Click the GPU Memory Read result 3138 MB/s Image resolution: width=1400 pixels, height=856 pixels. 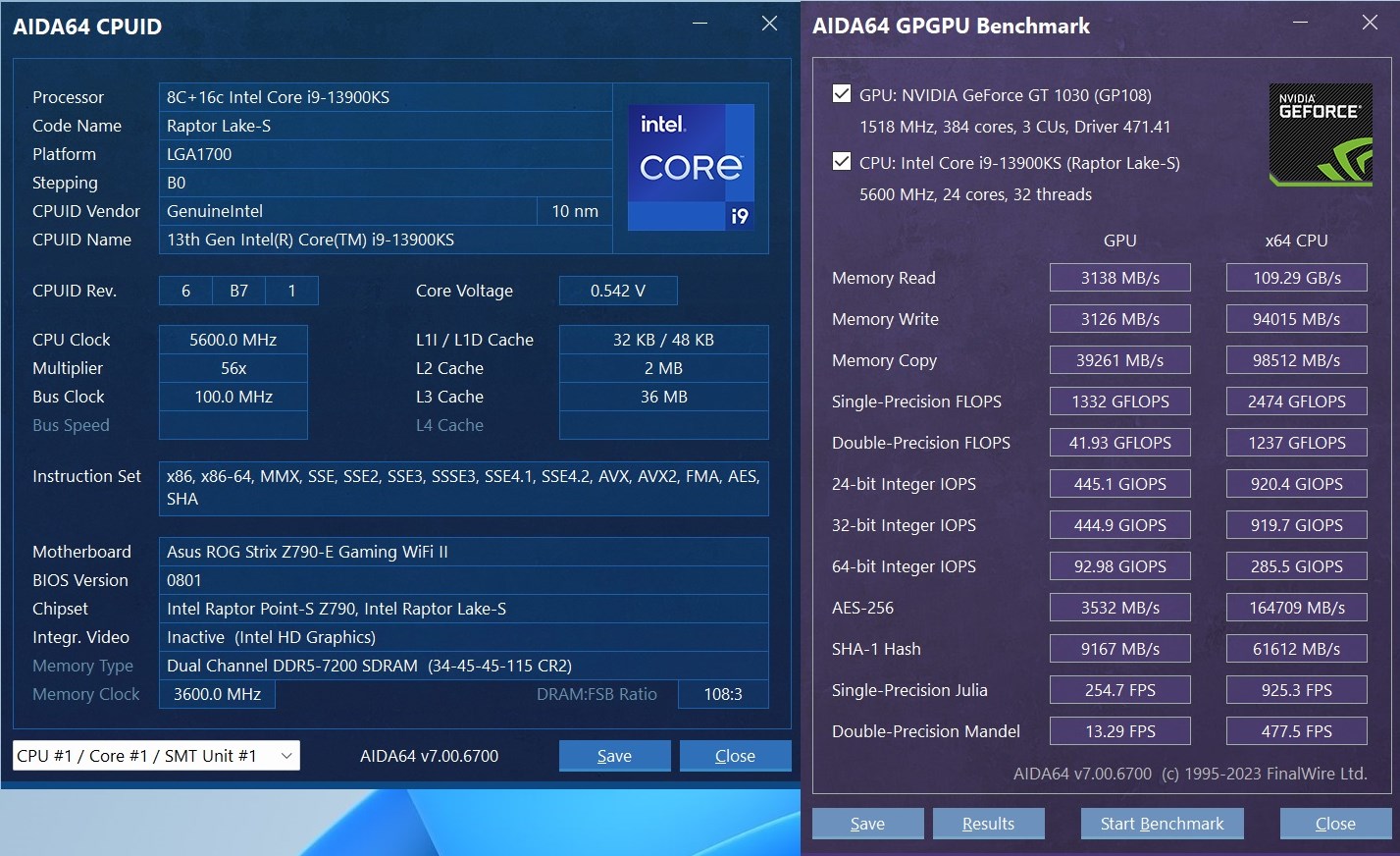click(1120, 278)
